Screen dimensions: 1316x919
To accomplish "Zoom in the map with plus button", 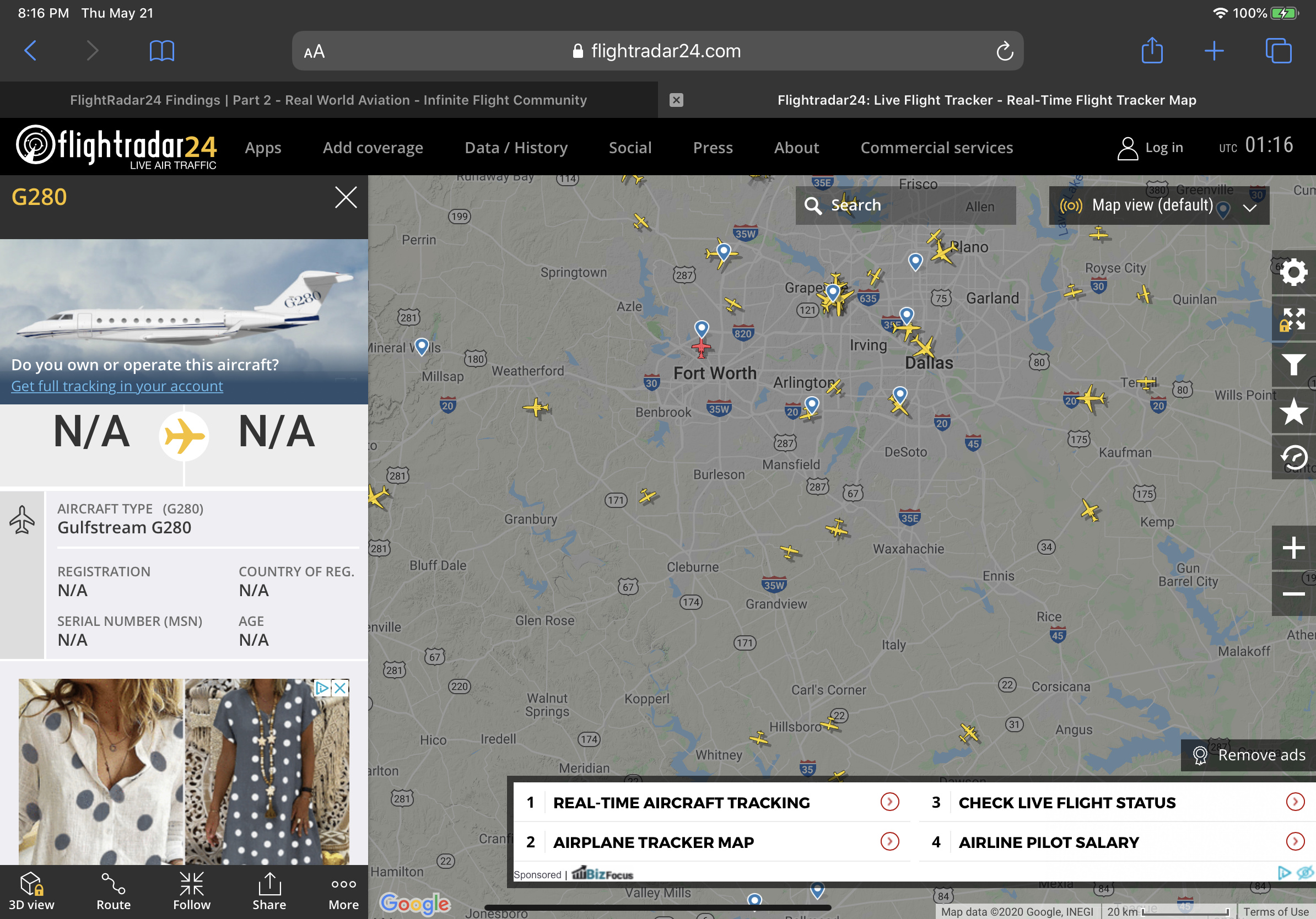I will (x=1293, y=548).
